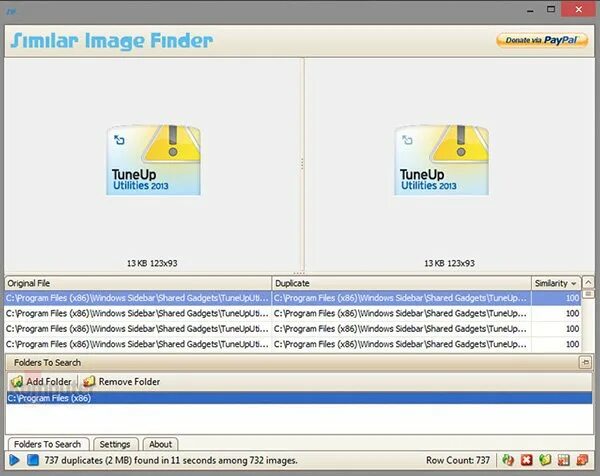600x476 pixels.
Task: Click the Add Folder label
Action: pos(49,381)
